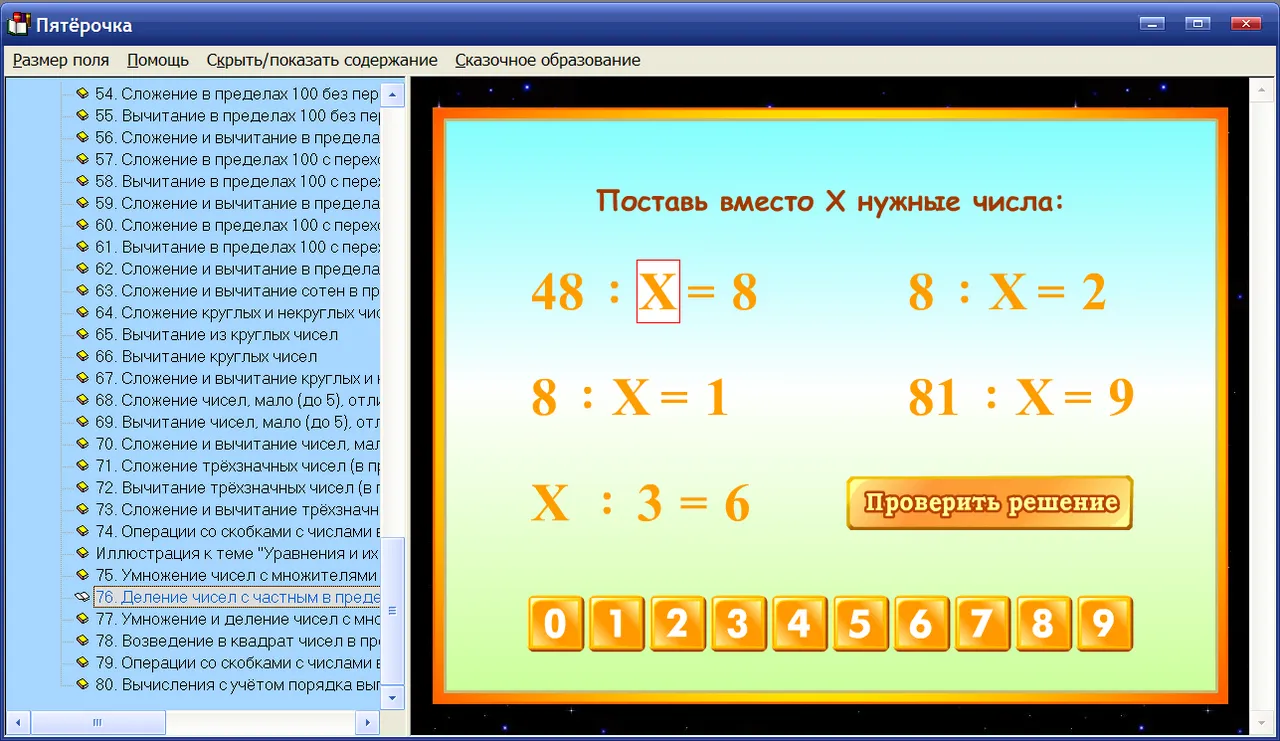Open lesson 67 Сложение и вычитание круглых
Image resolution: width=1280 pixels, height=741 pixels.
237,378
